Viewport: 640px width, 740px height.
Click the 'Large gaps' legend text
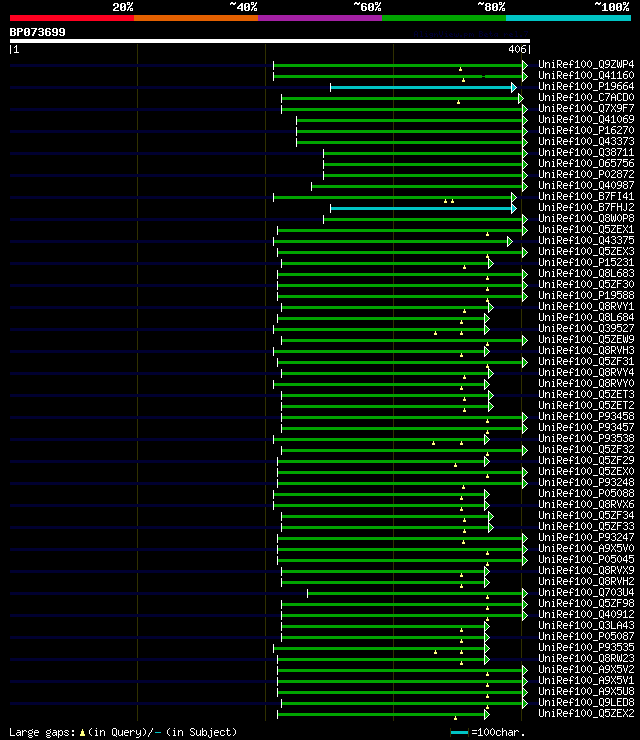pos(42,732)
